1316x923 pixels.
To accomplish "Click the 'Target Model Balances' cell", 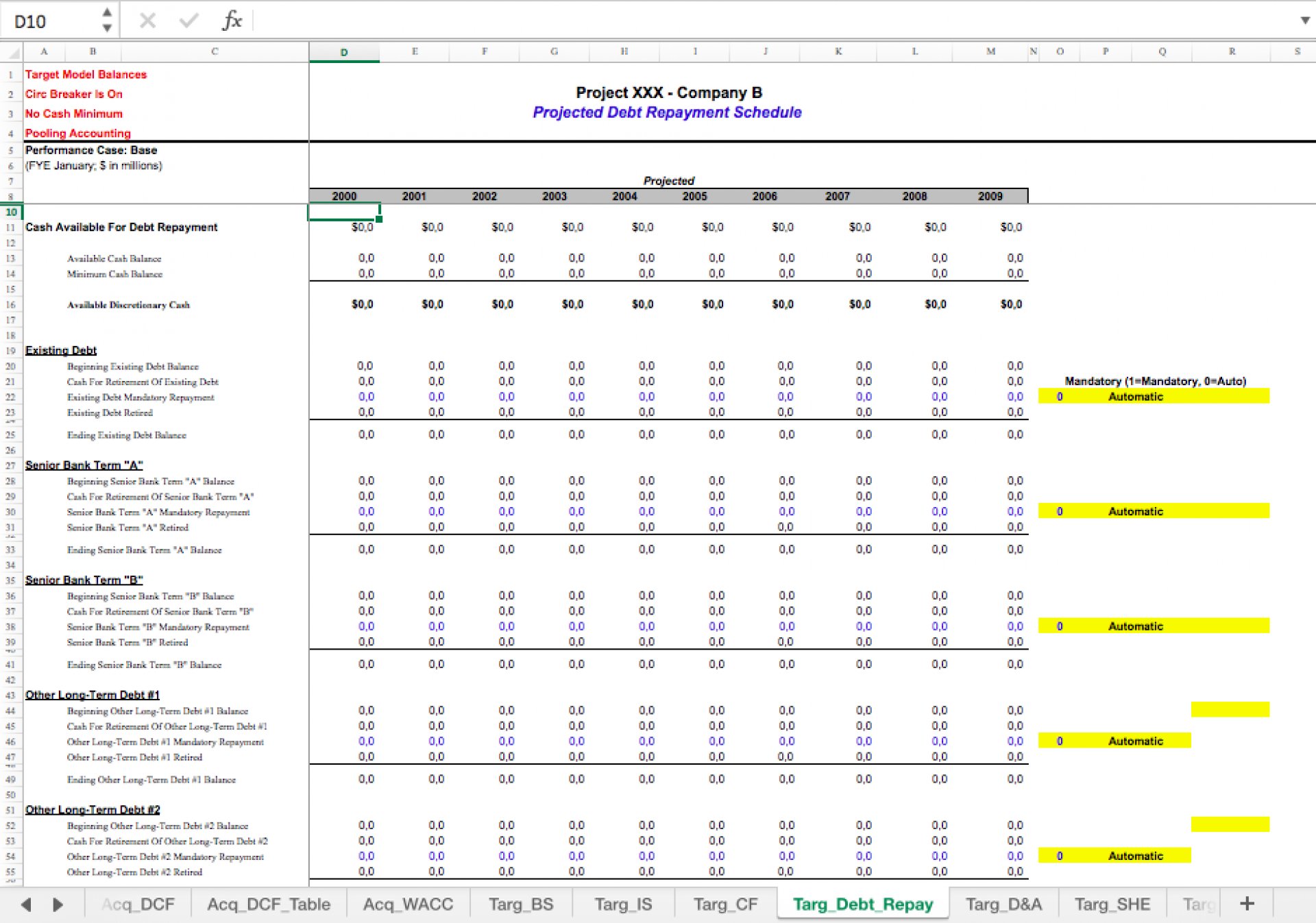I will pyautogui.click(x=86, y=74).
